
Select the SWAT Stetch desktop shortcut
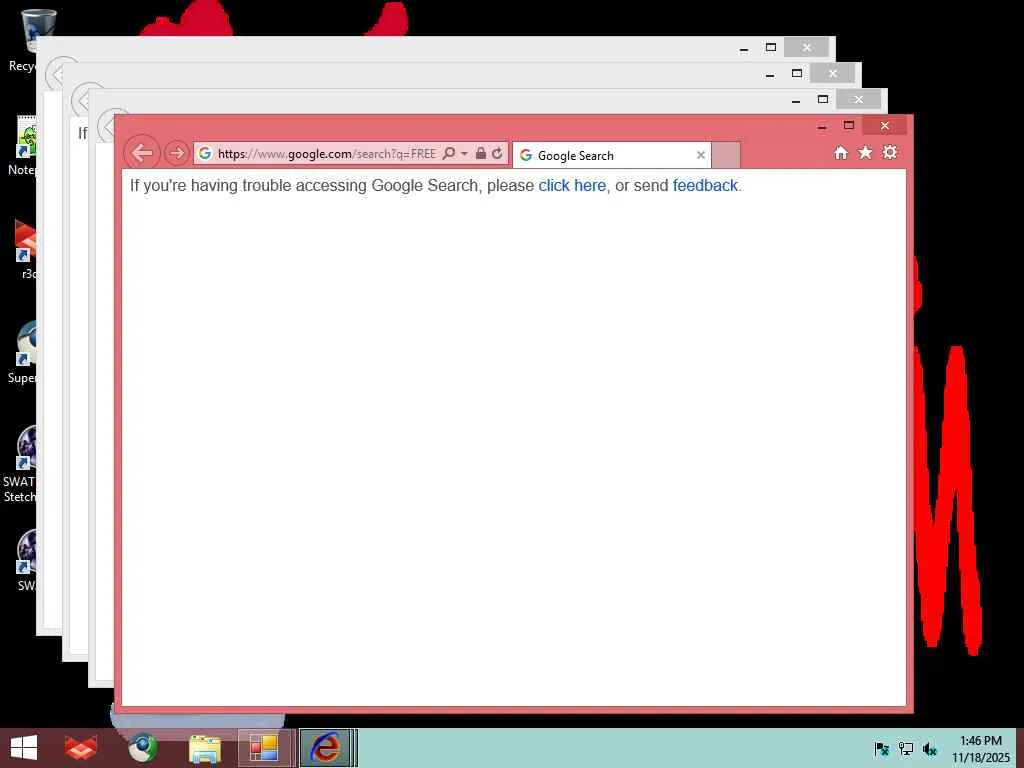pos(20,464)
